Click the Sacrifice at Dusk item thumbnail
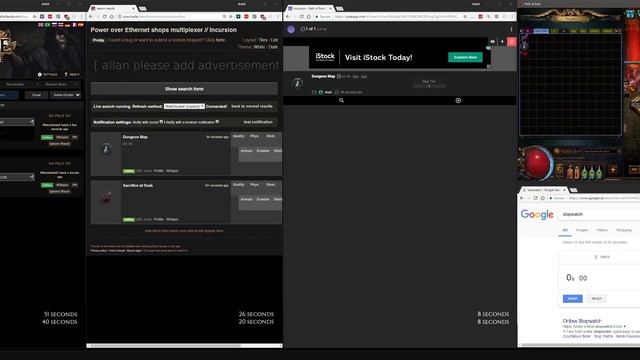The width and height of the screenshot is (640, 360). click(106, 198)
